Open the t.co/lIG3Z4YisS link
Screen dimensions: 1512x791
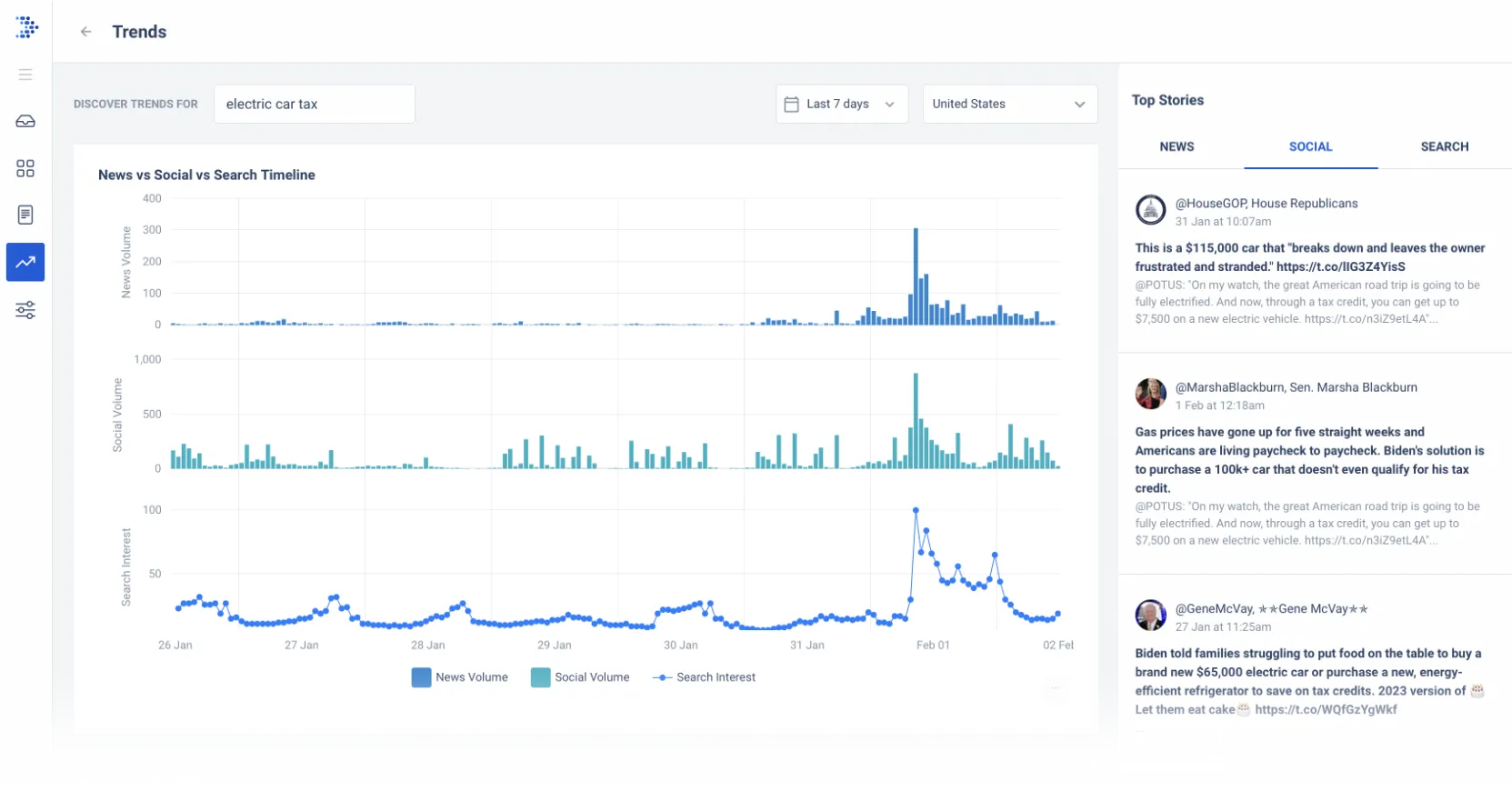click(1340, 266)
